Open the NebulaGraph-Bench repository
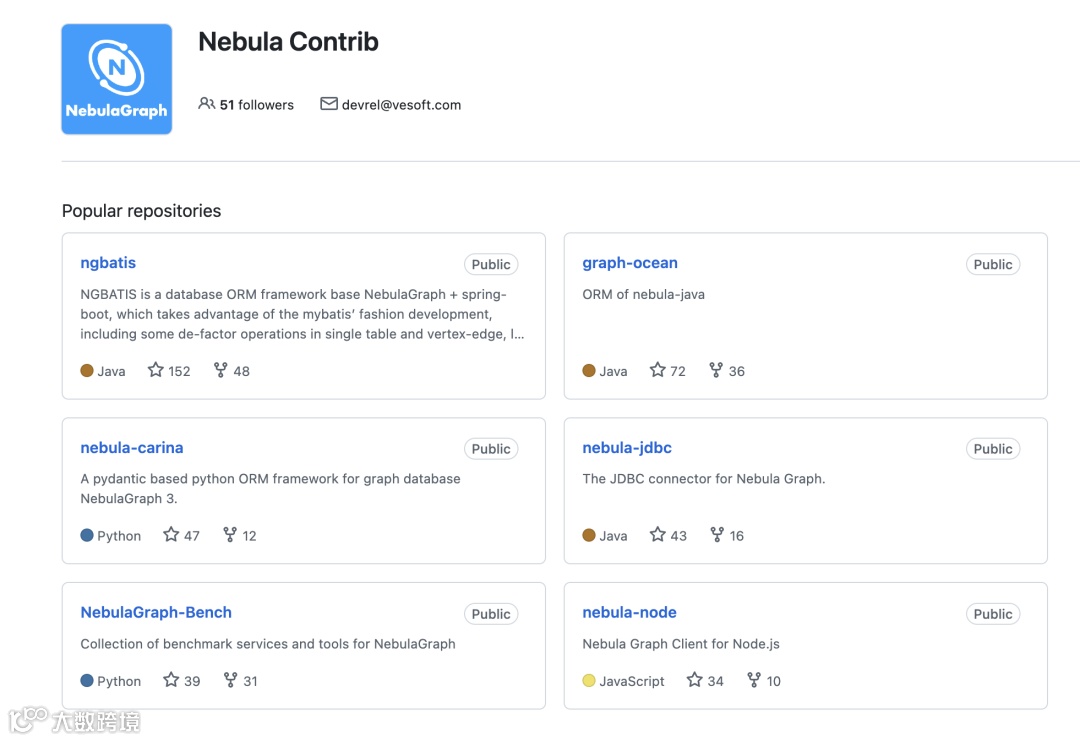Viewport: 1080px width, 741px height. coord(156,612)
